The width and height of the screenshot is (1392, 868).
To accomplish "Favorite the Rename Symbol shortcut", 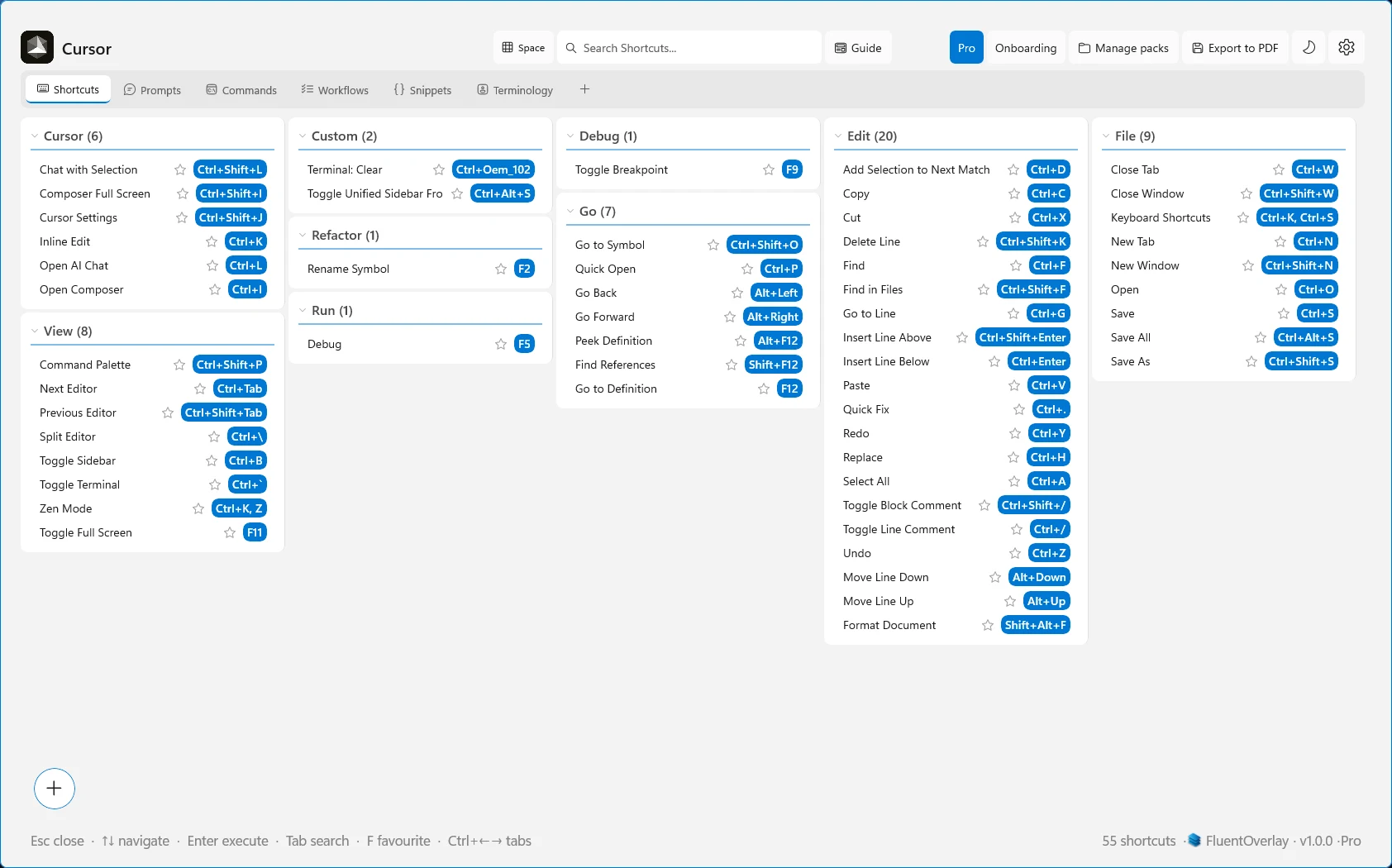I will pyautogui.click(x=499, y=268).
